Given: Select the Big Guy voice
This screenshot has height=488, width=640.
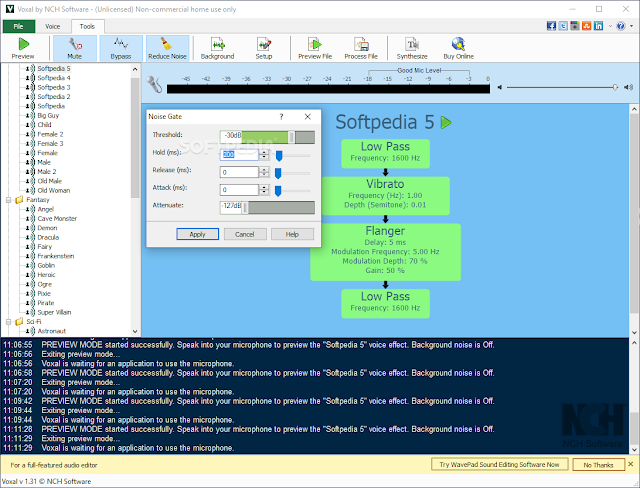Looking at the screenshot, I should click(x=48, y=115).
